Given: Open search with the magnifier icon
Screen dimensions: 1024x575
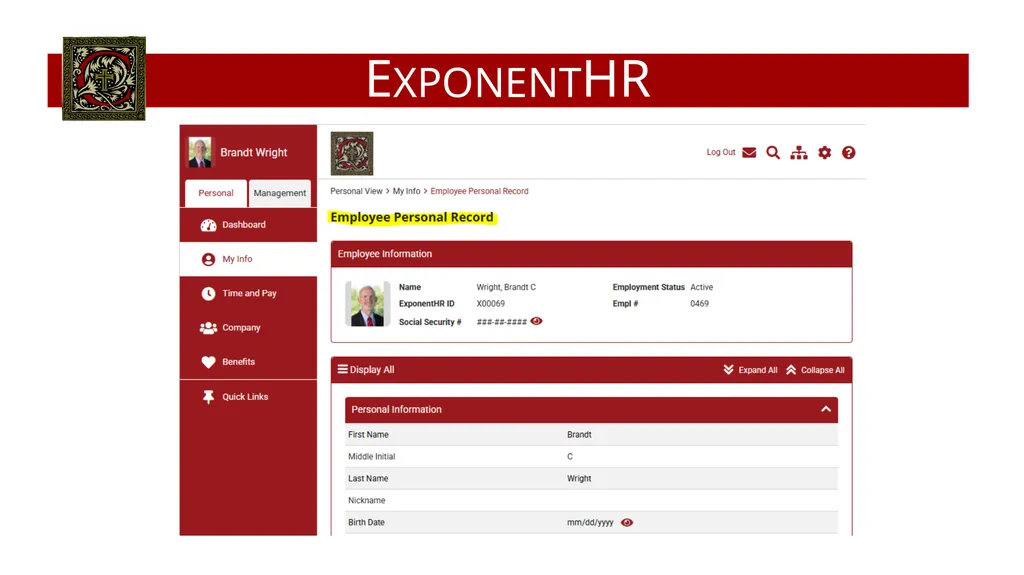Looking at the screenshot, I should coord(773,153).
